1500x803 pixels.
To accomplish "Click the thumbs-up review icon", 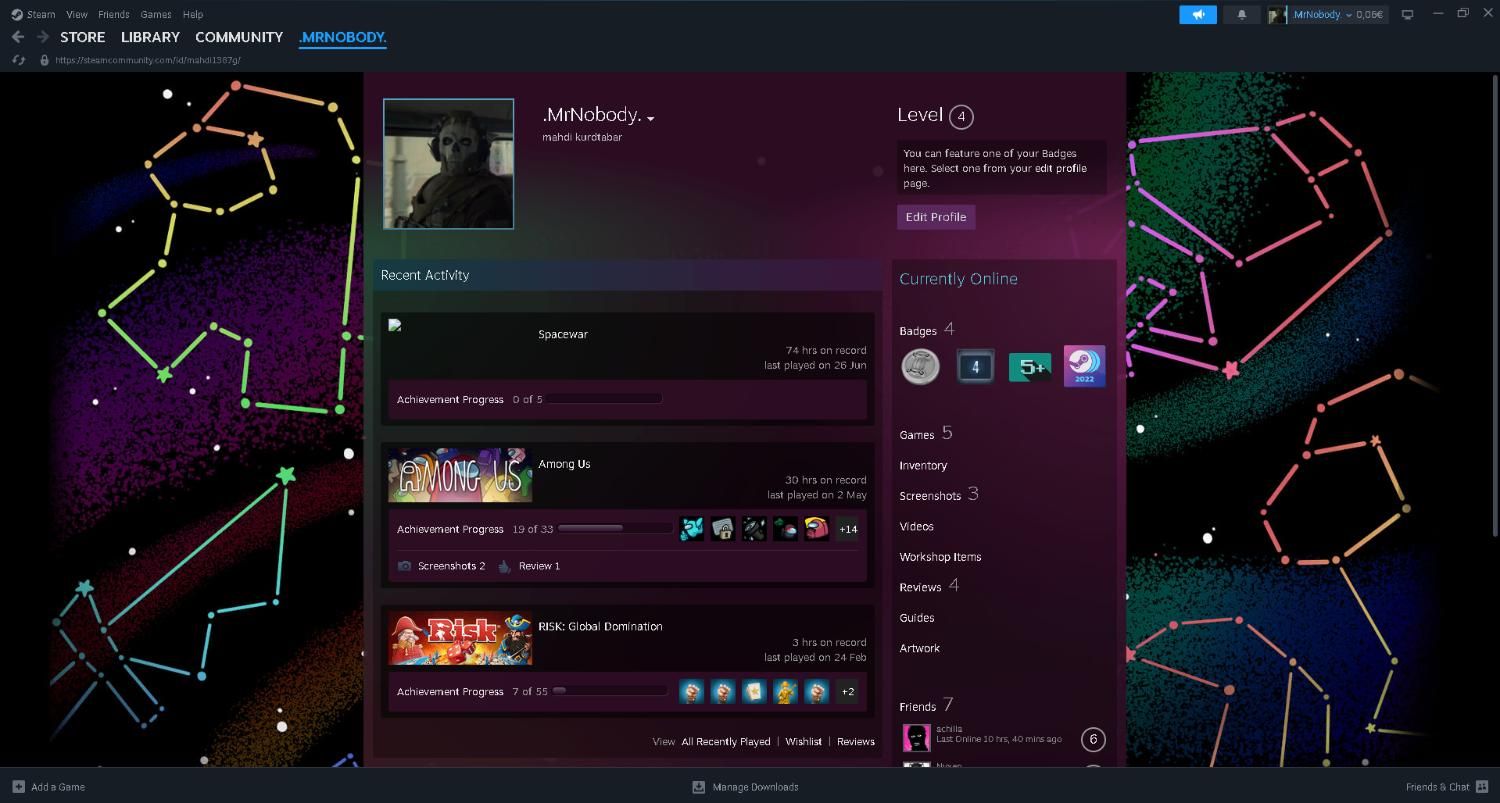I will click(504, 566).
